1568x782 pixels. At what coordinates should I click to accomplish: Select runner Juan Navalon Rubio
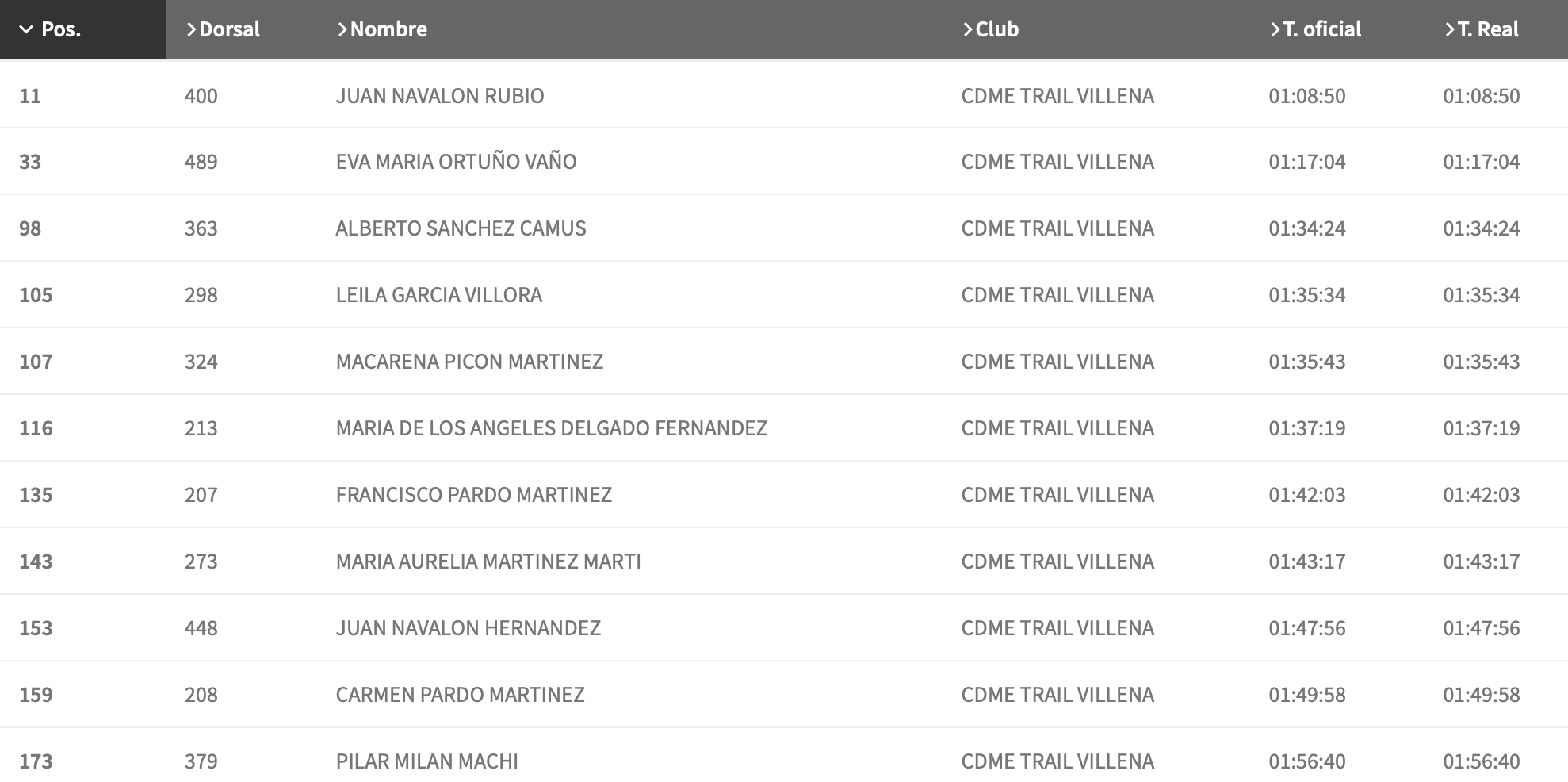tap(439, 96)
